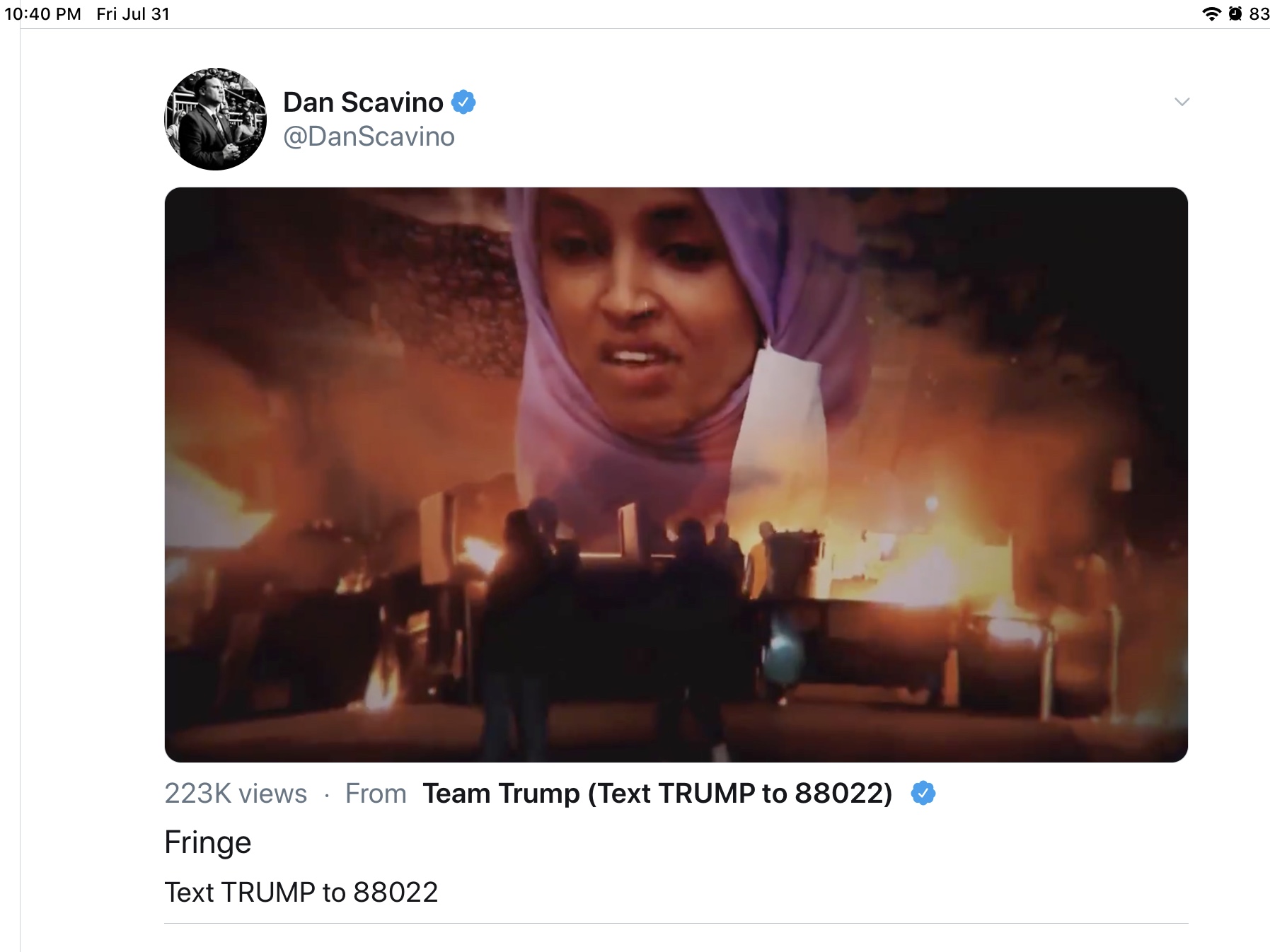Tap the battery percentage 83 indicator
The width and height of the screenshot is (1270, 952).
point(1259,13)
